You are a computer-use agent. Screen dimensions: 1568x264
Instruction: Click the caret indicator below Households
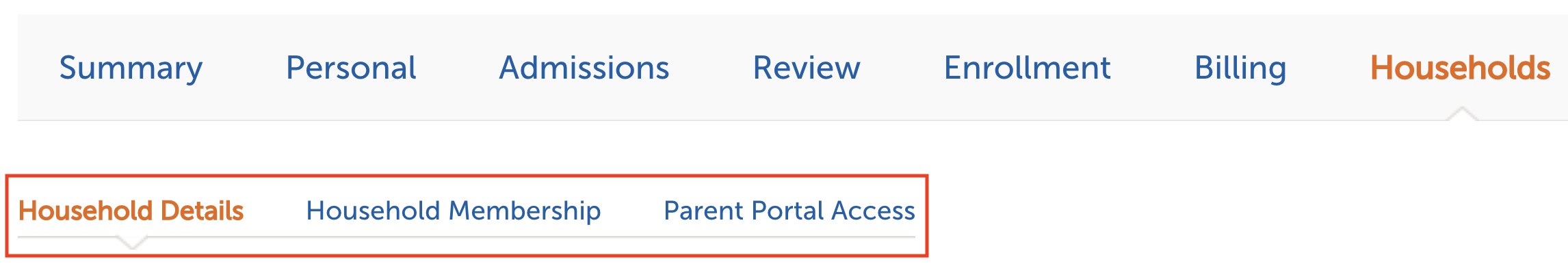click(1462, 114)
